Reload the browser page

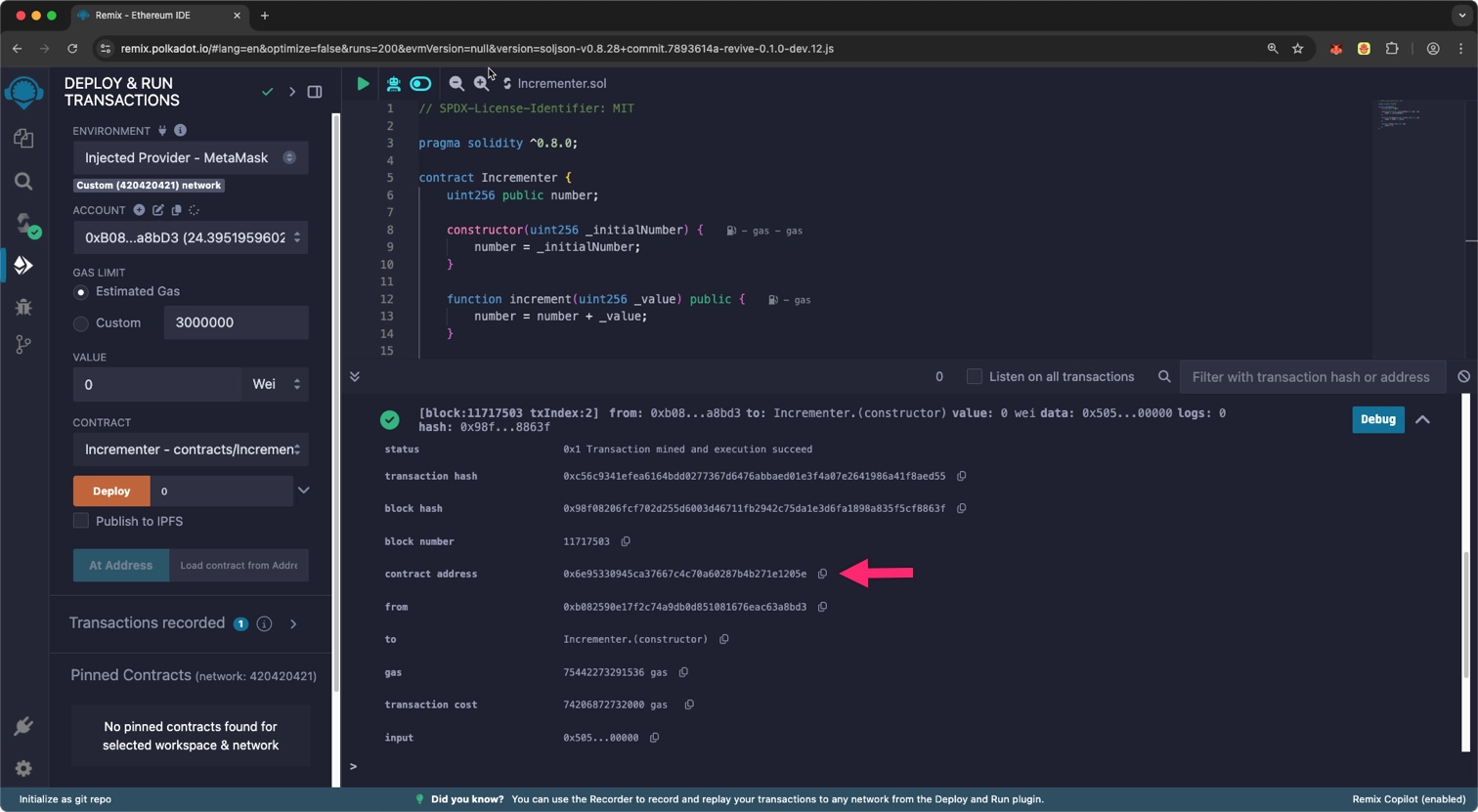(72, 48)
